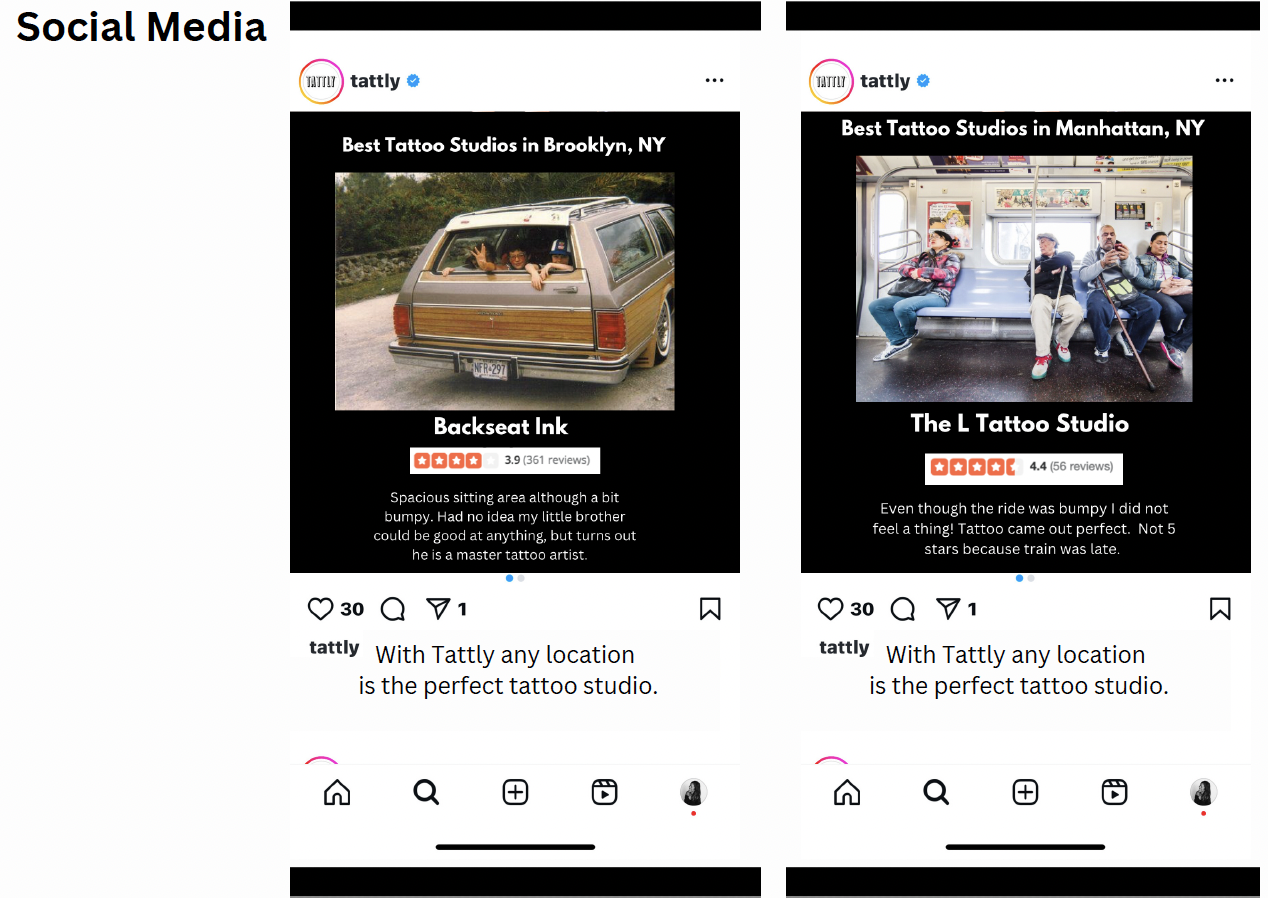Select 'Backseat Ink' studio name
1268x898 pixels.
pos(501,426)
